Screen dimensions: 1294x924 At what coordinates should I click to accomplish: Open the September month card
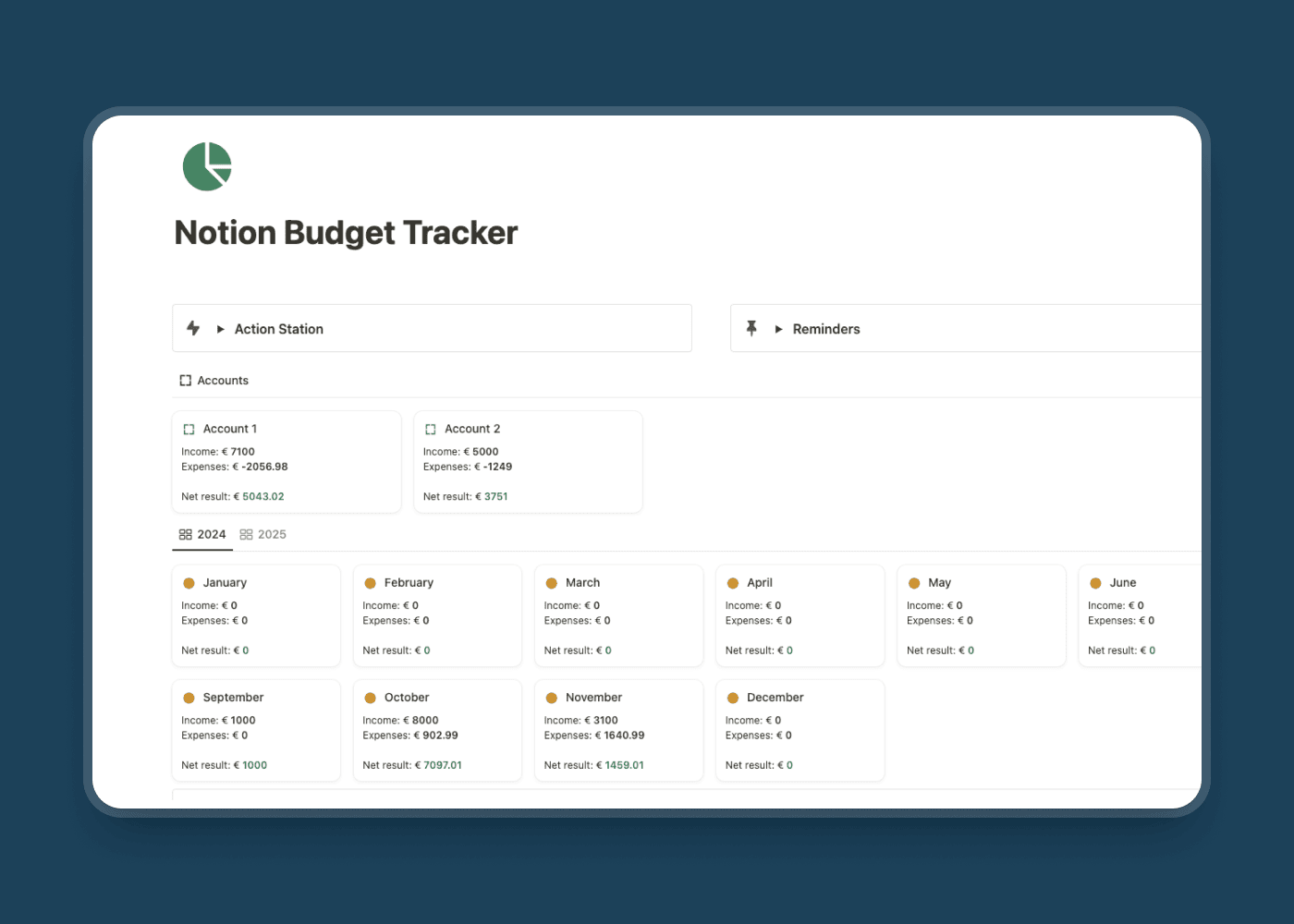point(233,698)
